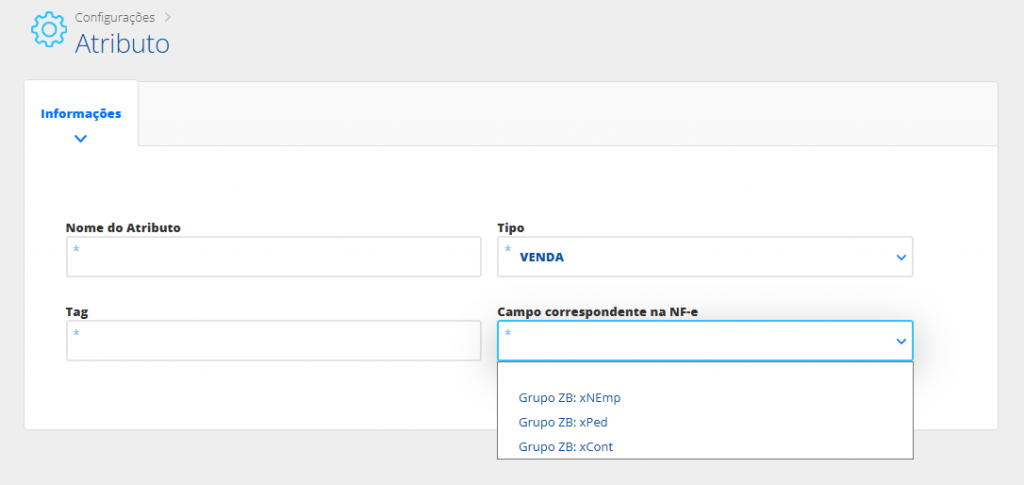The height and width of the screenshot is (485, 1024).
Task: Click the Tag field label
Action: pos(77,312)
